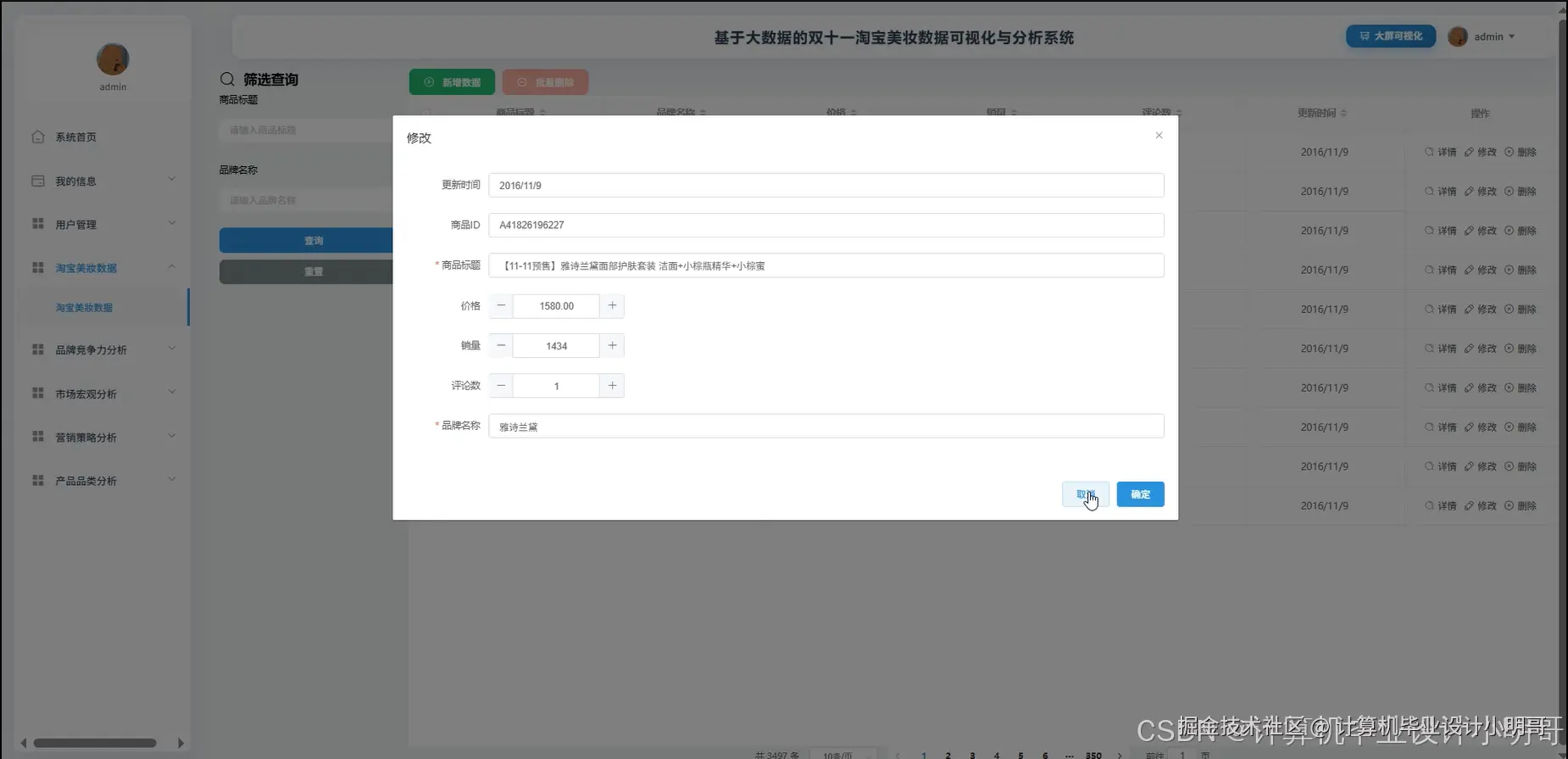Open 系统首页 via its home icon

point(38,137)
